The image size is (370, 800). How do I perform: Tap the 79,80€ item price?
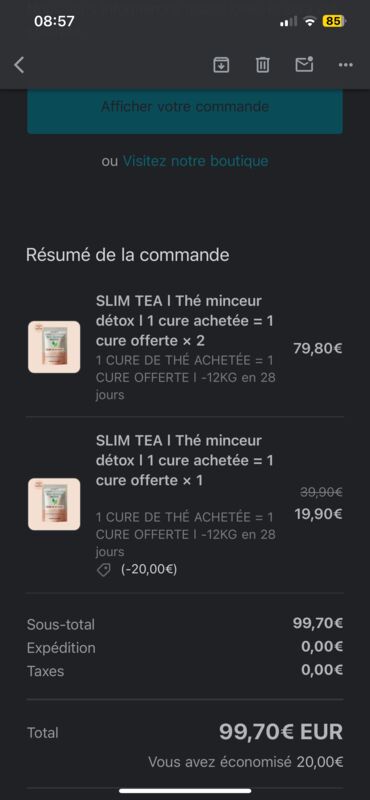pyautogui.click(x=317, y=348)
